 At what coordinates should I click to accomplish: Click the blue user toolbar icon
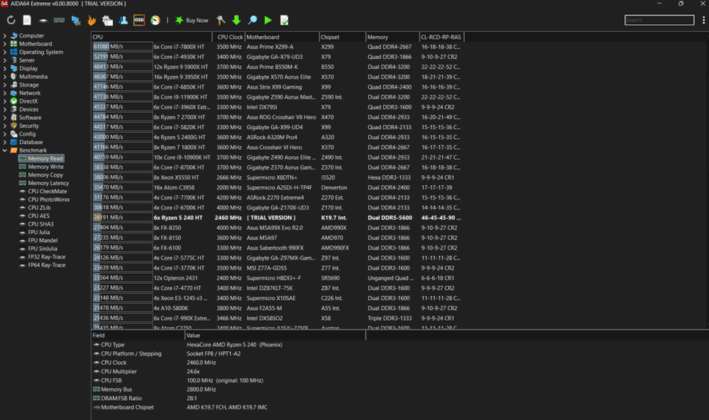click(x=123, y=20)
